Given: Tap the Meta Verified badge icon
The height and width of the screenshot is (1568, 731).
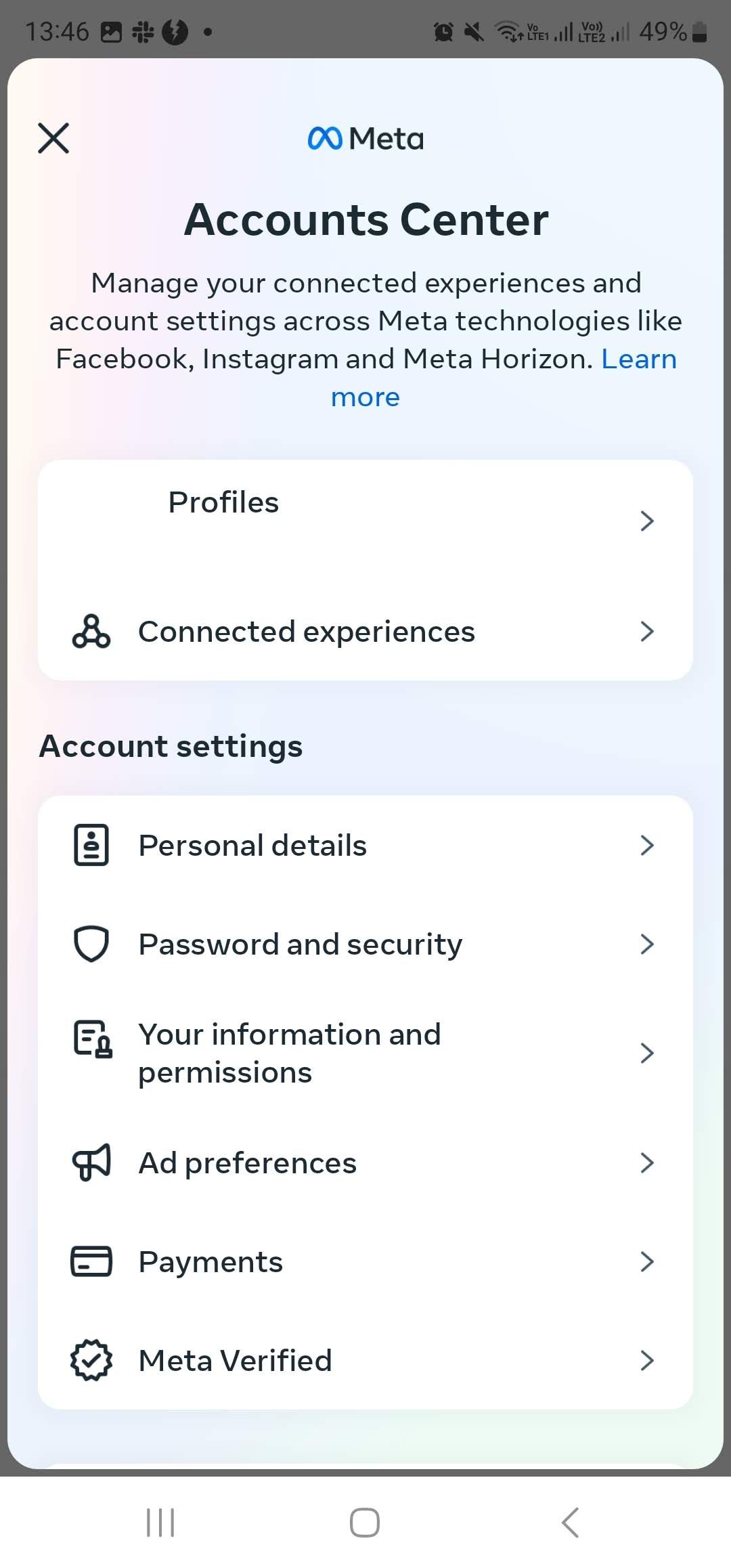Looking at the screenshot, I should (x=91, y=1360).
